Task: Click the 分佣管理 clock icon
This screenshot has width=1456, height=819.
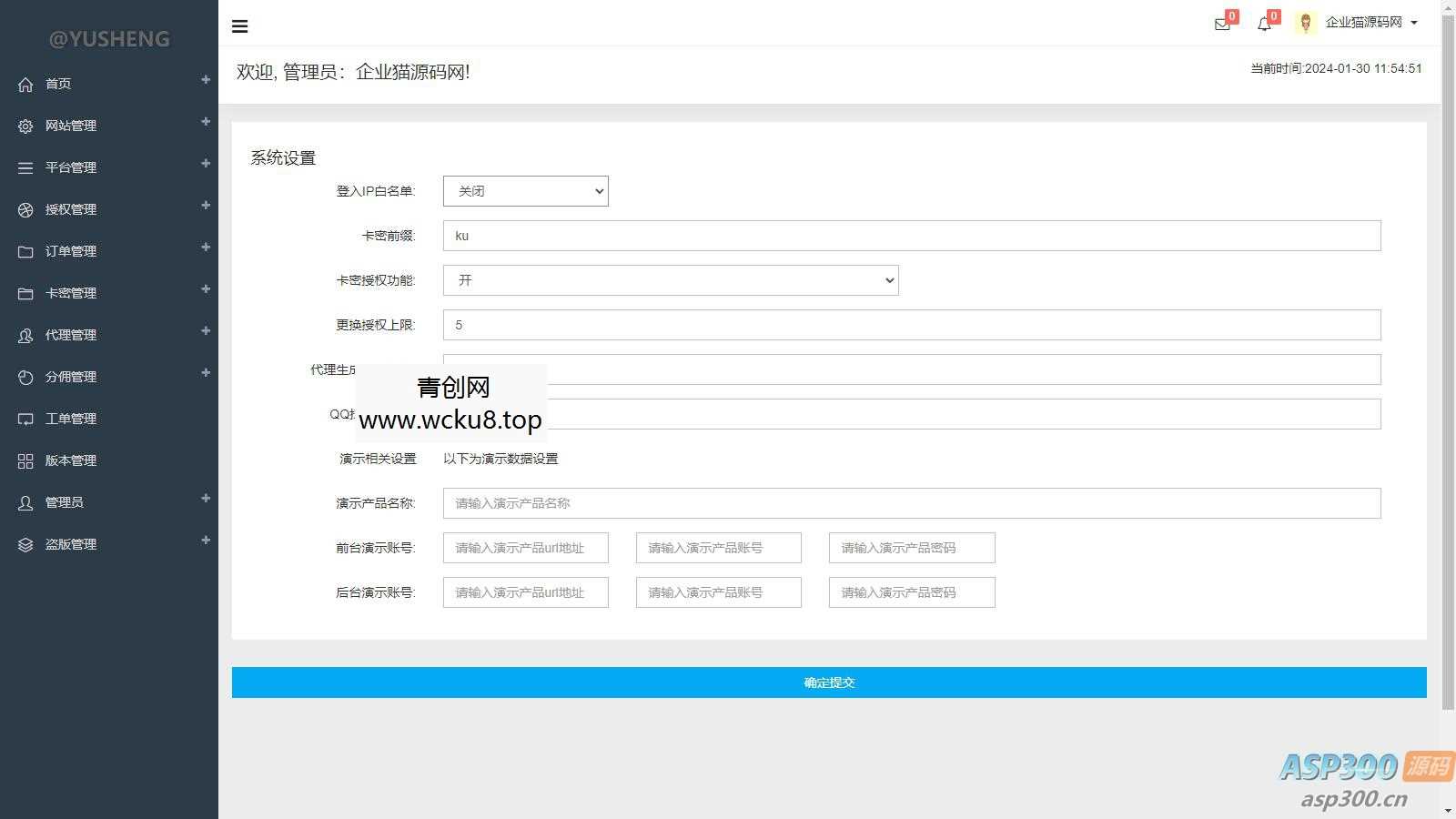Action: [25, 376]
